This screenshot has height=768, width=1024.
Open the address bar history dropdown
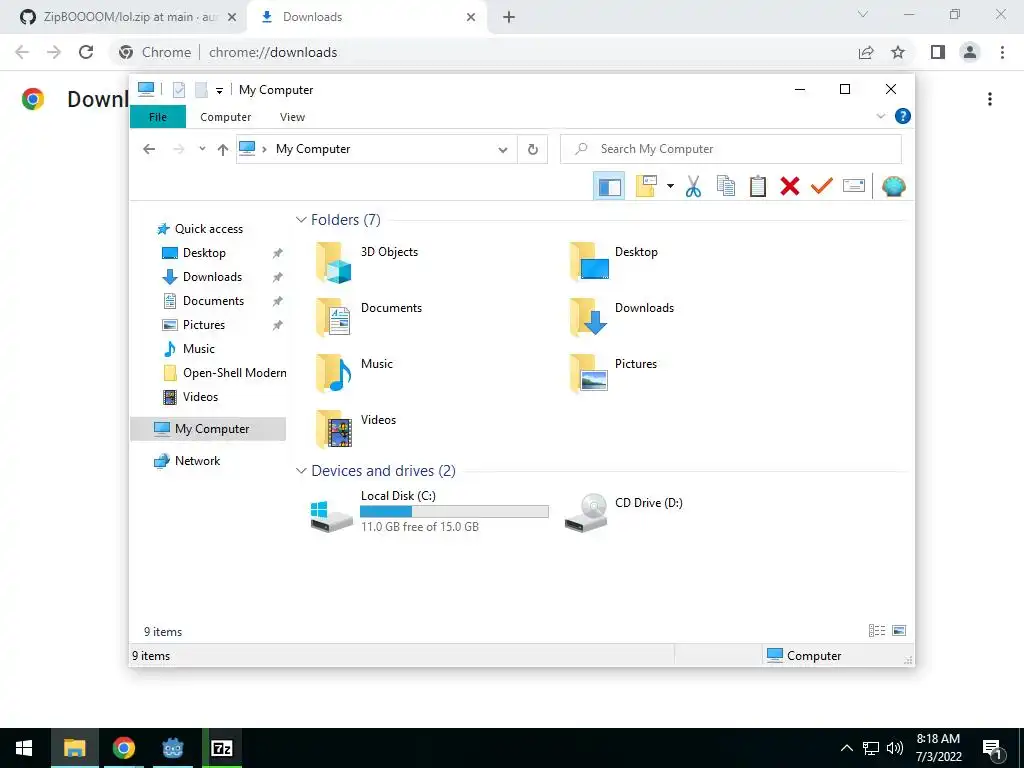[x=503, y=150]
